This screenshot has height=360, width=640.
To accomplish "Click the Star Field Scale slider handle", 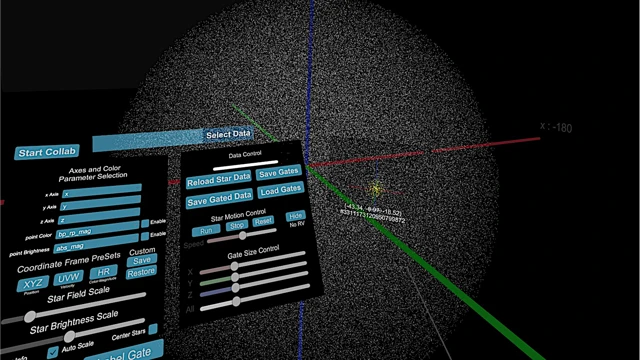I will [x=30, y=316].
